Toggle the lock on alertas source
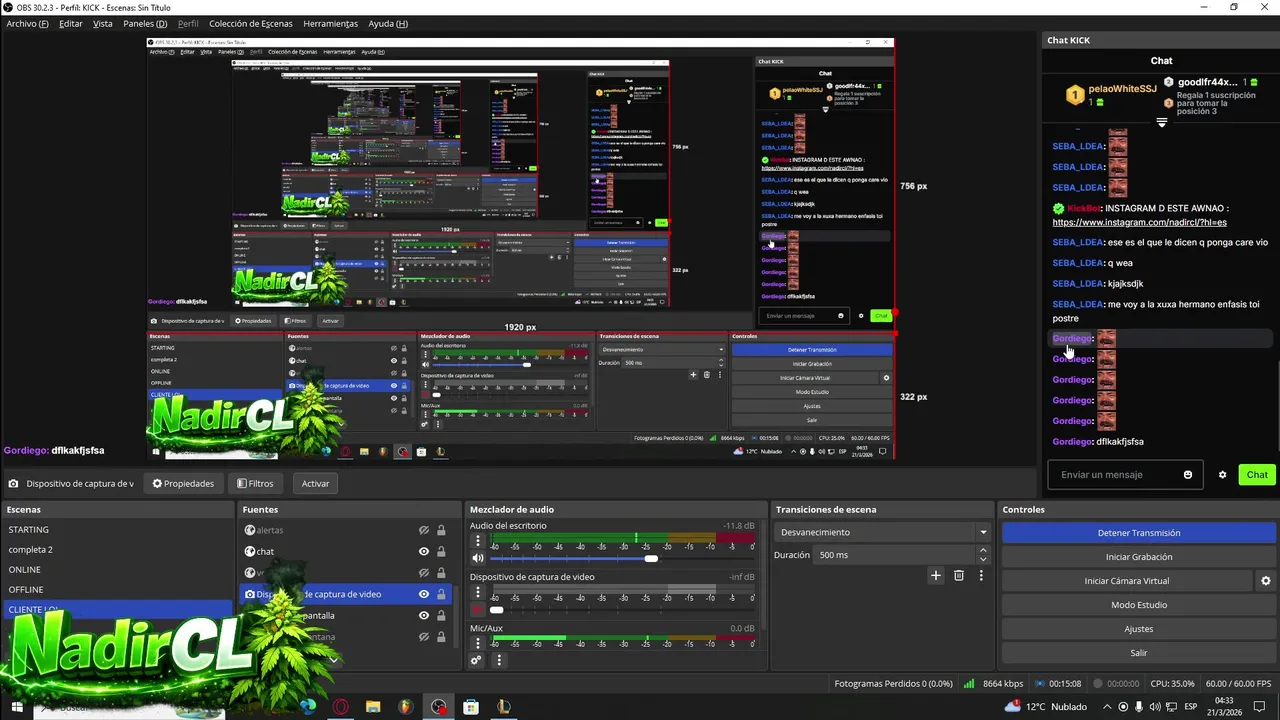The height and width of the screenshot is (720, 1280). (441, 530)
